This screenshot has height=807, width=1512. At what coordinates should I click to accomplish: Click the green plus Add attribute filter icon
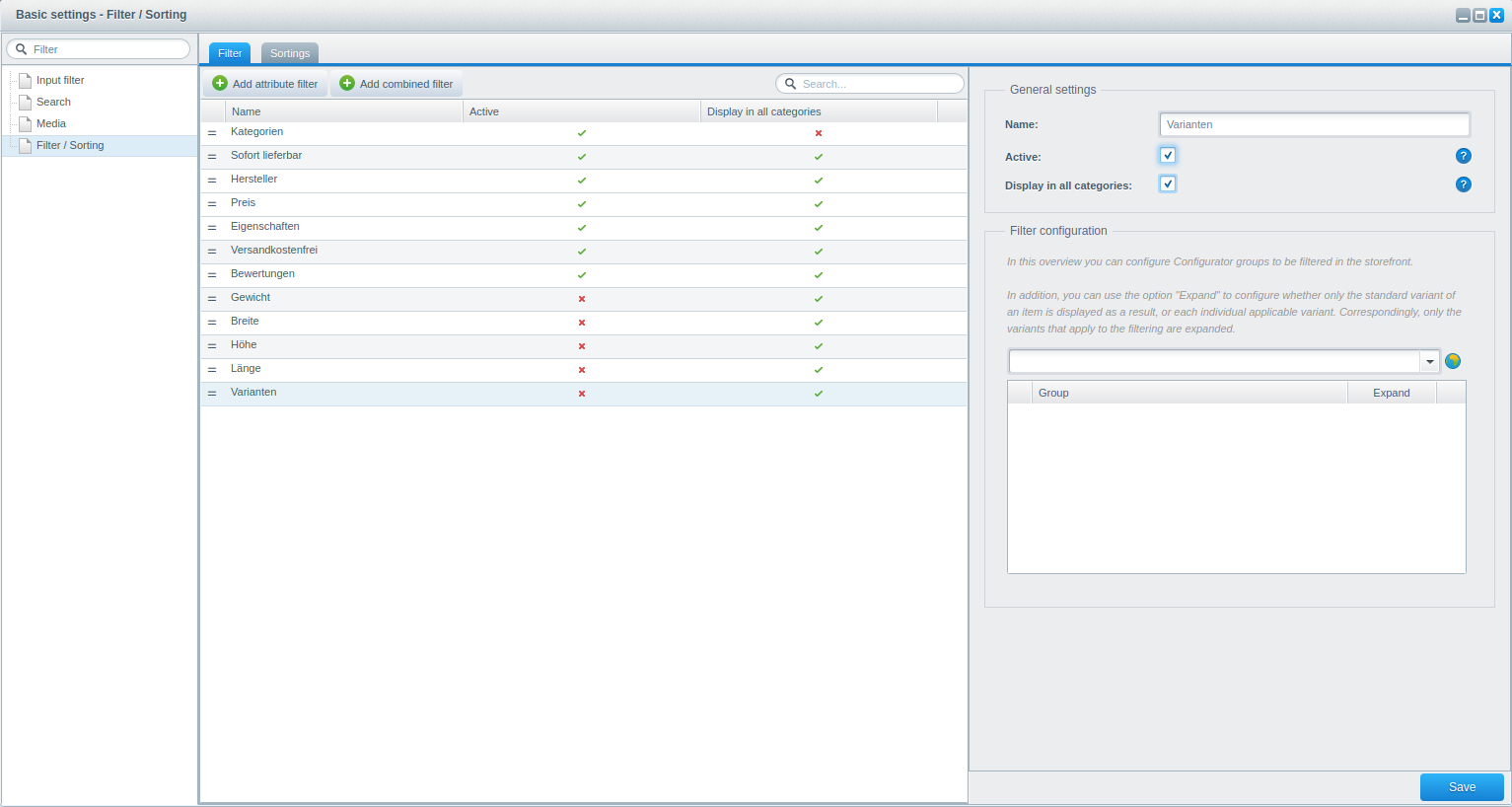tap(220, 84)
